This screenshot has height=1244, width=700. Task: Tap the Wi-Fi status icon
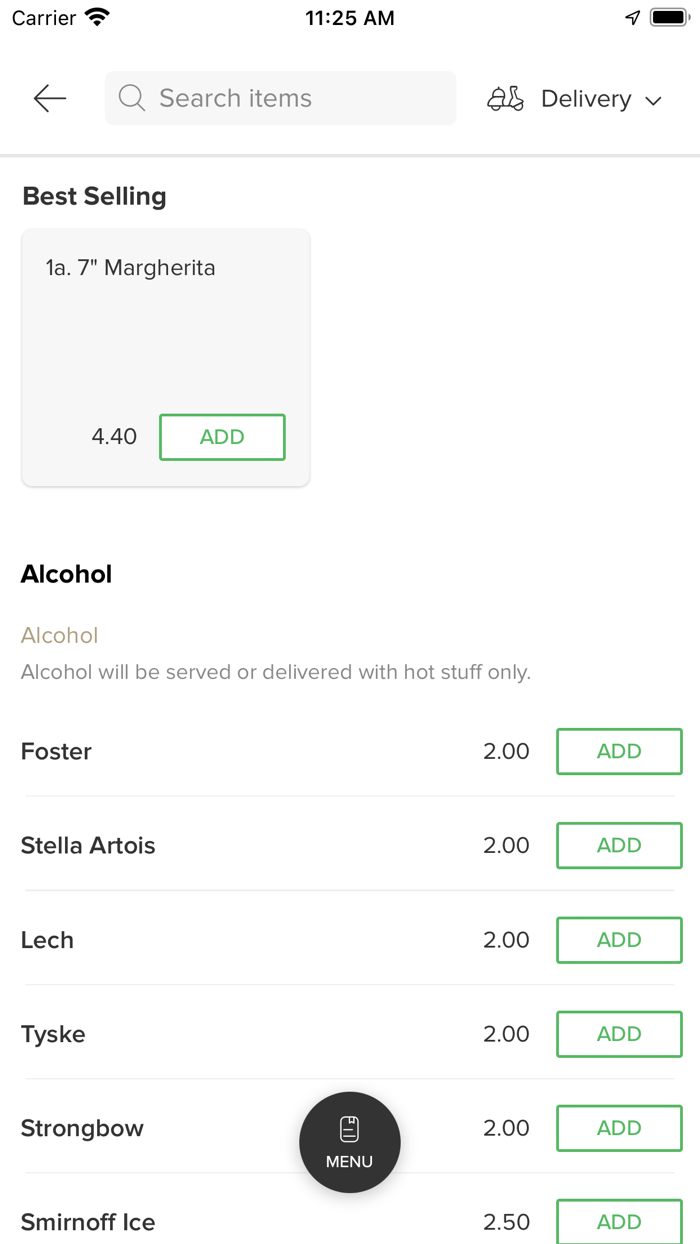click(98, 18)
